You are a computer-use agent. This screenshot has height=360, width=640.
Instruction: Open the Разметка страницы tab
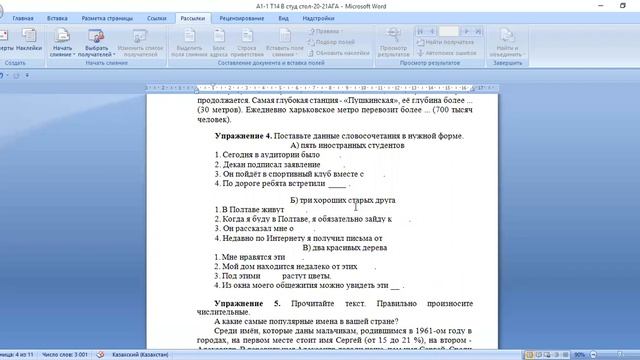point(107,18)
